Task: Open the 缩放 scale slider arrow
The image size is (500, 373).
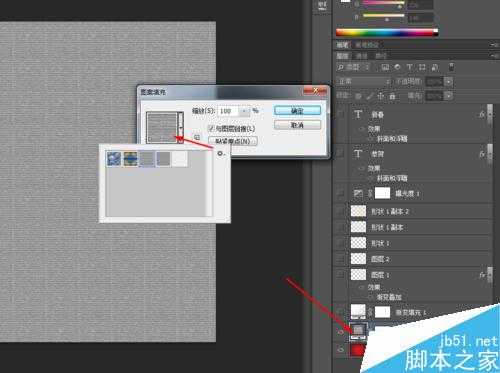Action: pos(244,111)
